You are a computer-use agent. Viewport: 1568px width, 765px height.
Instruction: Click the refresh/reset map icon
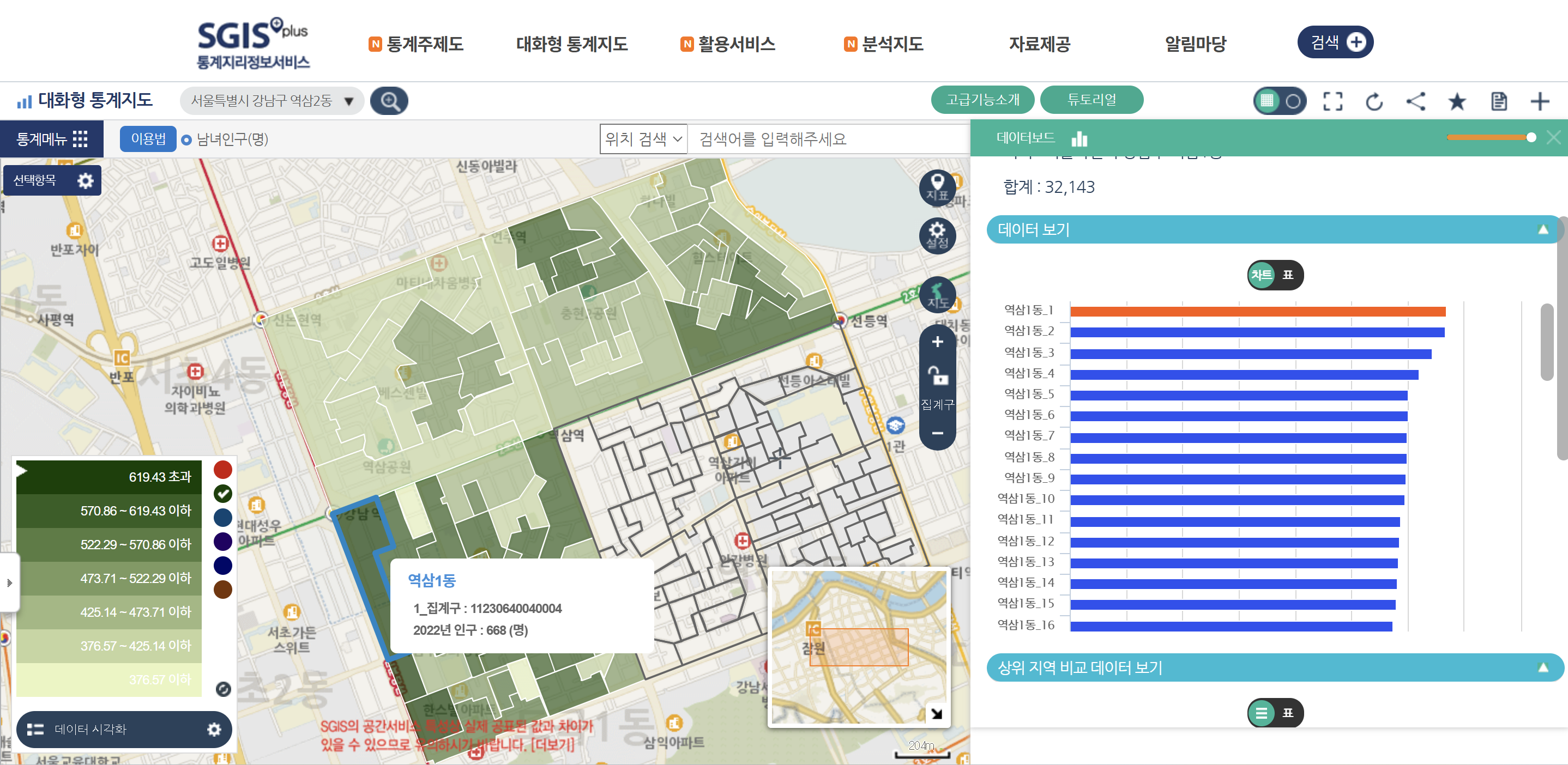pyautogui.click(x=1374, y=101)
